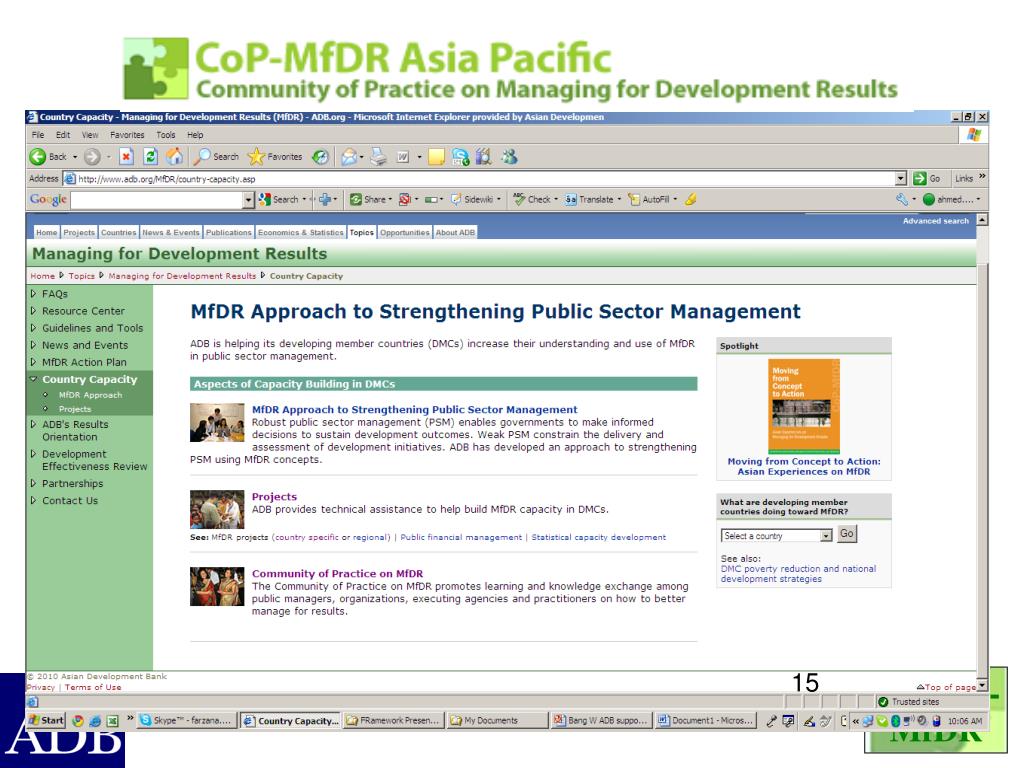Open DMC poverty reduction strategies link
The image size is (1024, 768).
click(798, 574)
